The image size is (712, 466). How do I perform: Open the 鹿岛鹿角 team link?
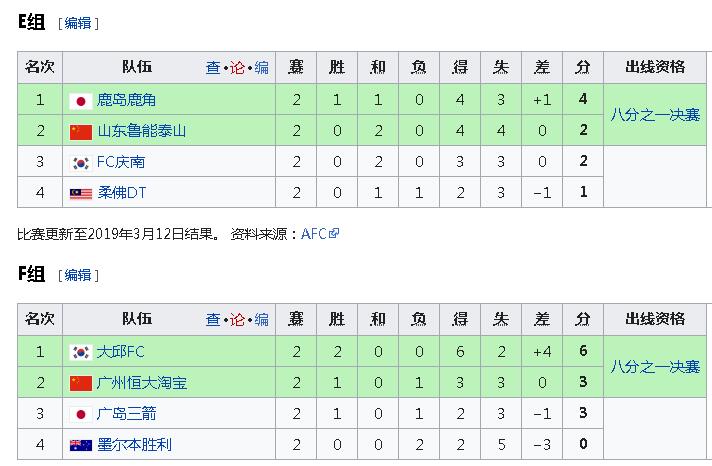tap(126, 100)
